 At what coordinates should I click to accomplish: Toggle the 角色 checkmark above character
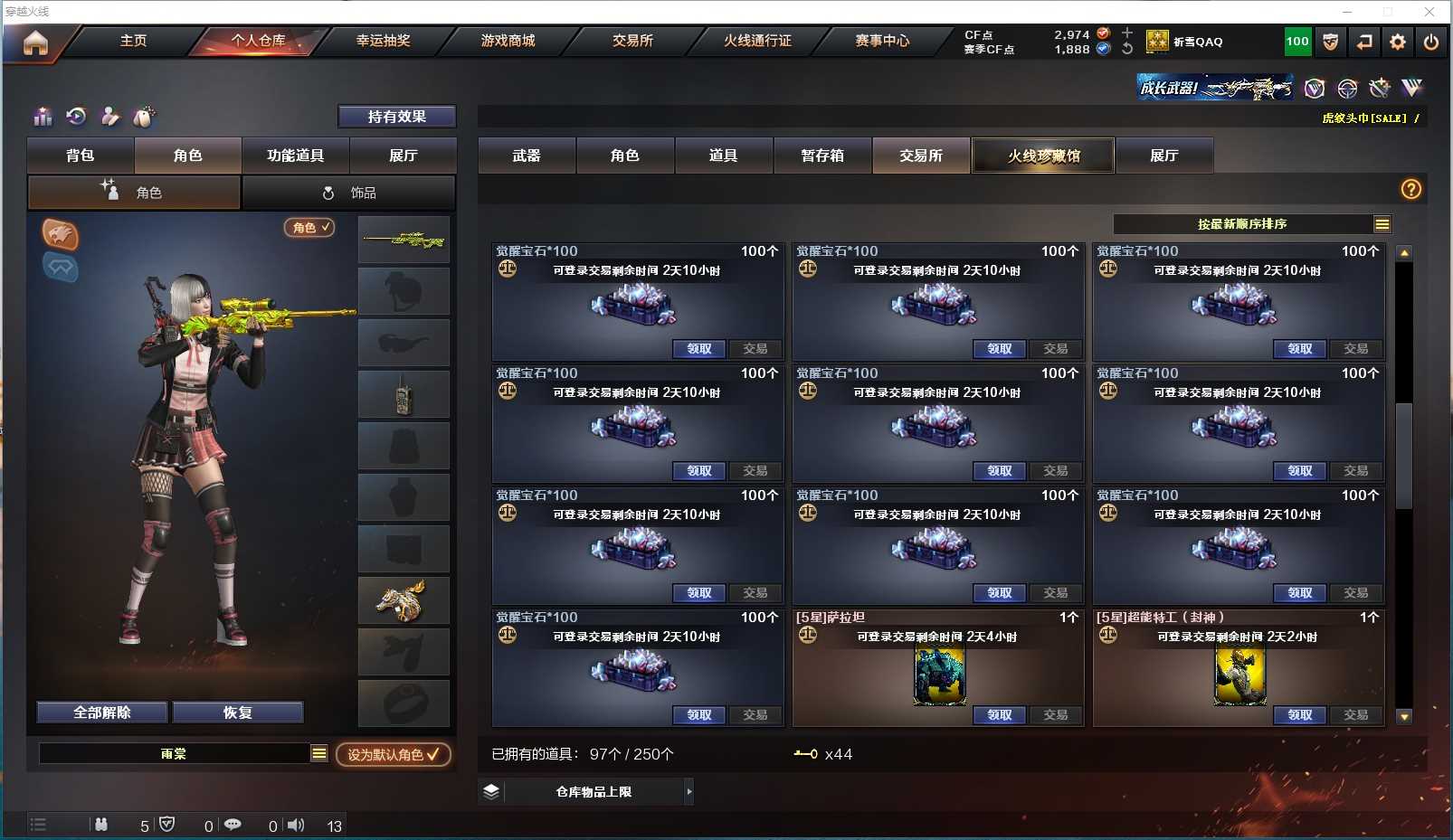(x=309, y=228)
